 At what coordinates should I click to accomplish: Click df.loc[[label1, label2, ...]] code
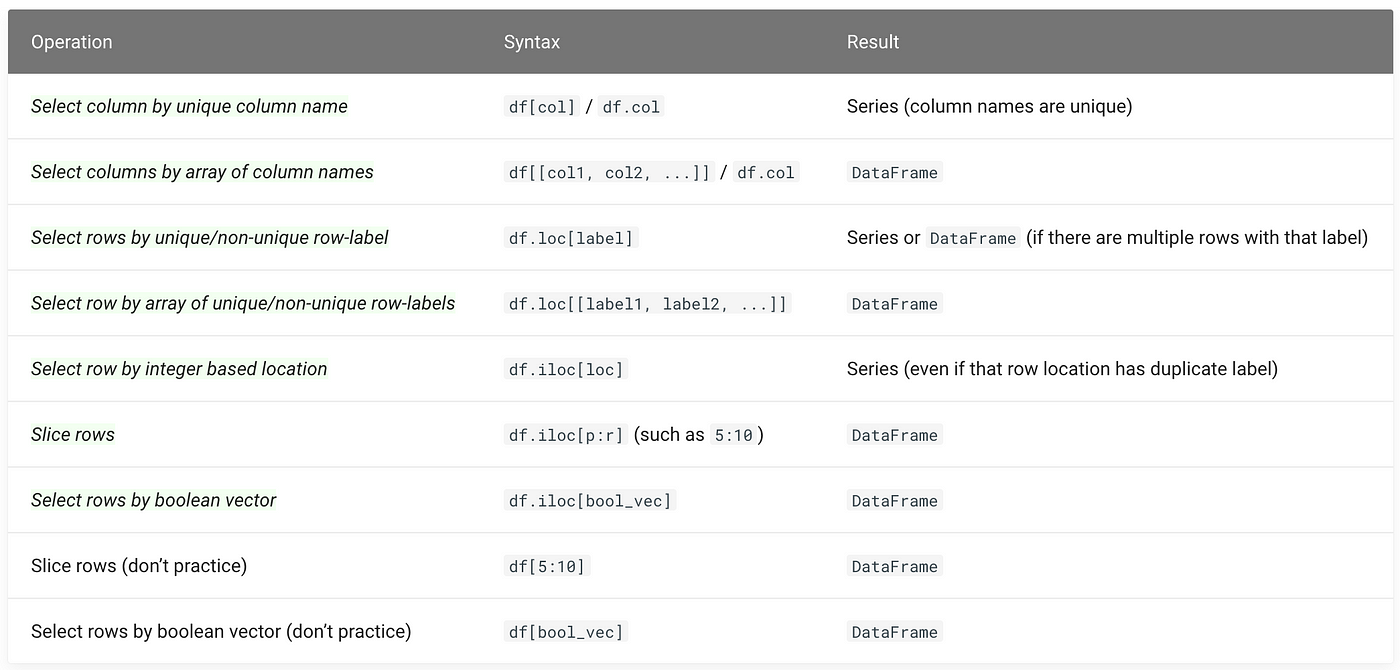647,304
